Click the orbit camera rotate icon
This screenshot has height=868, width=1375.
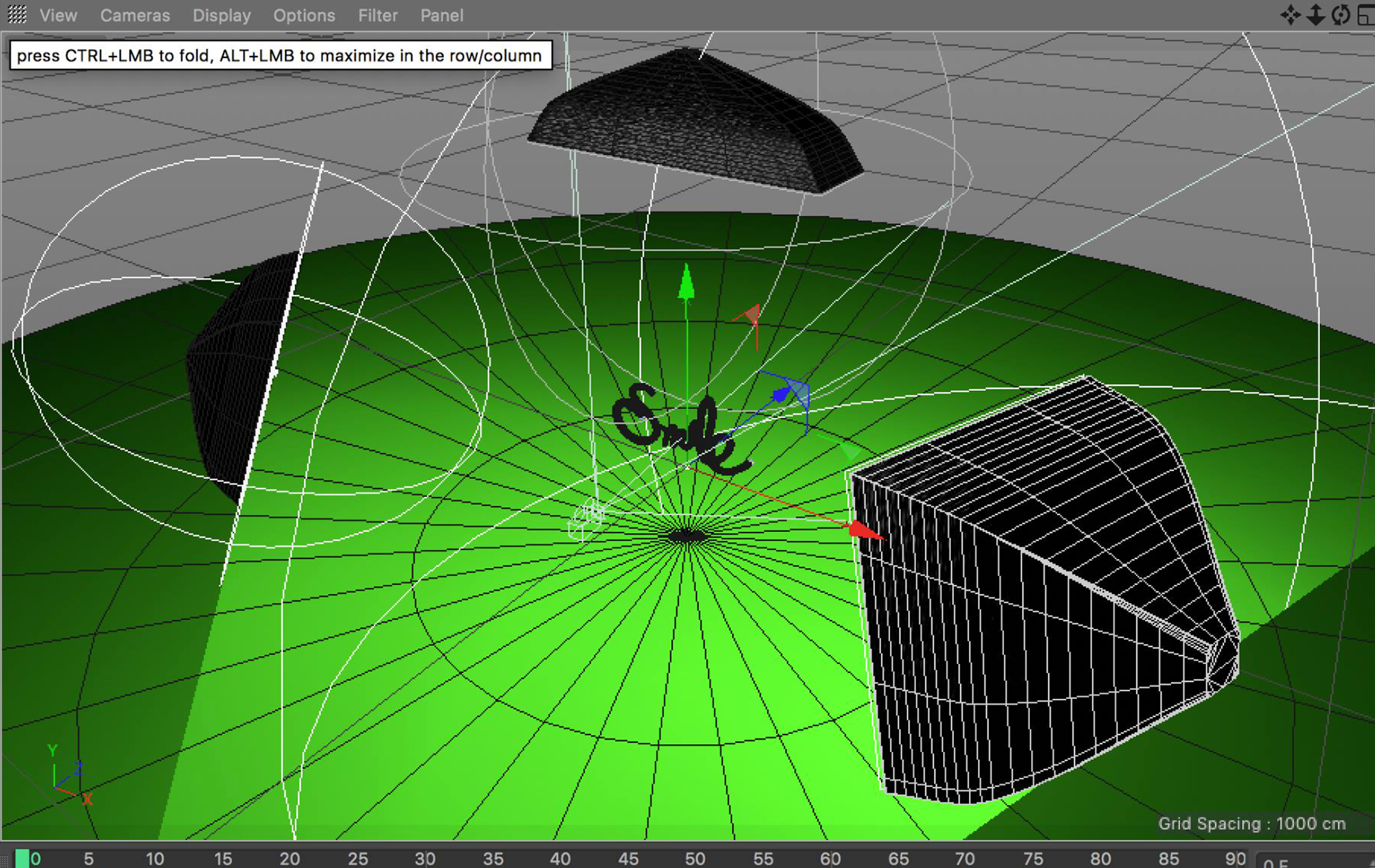[1341, 15]
